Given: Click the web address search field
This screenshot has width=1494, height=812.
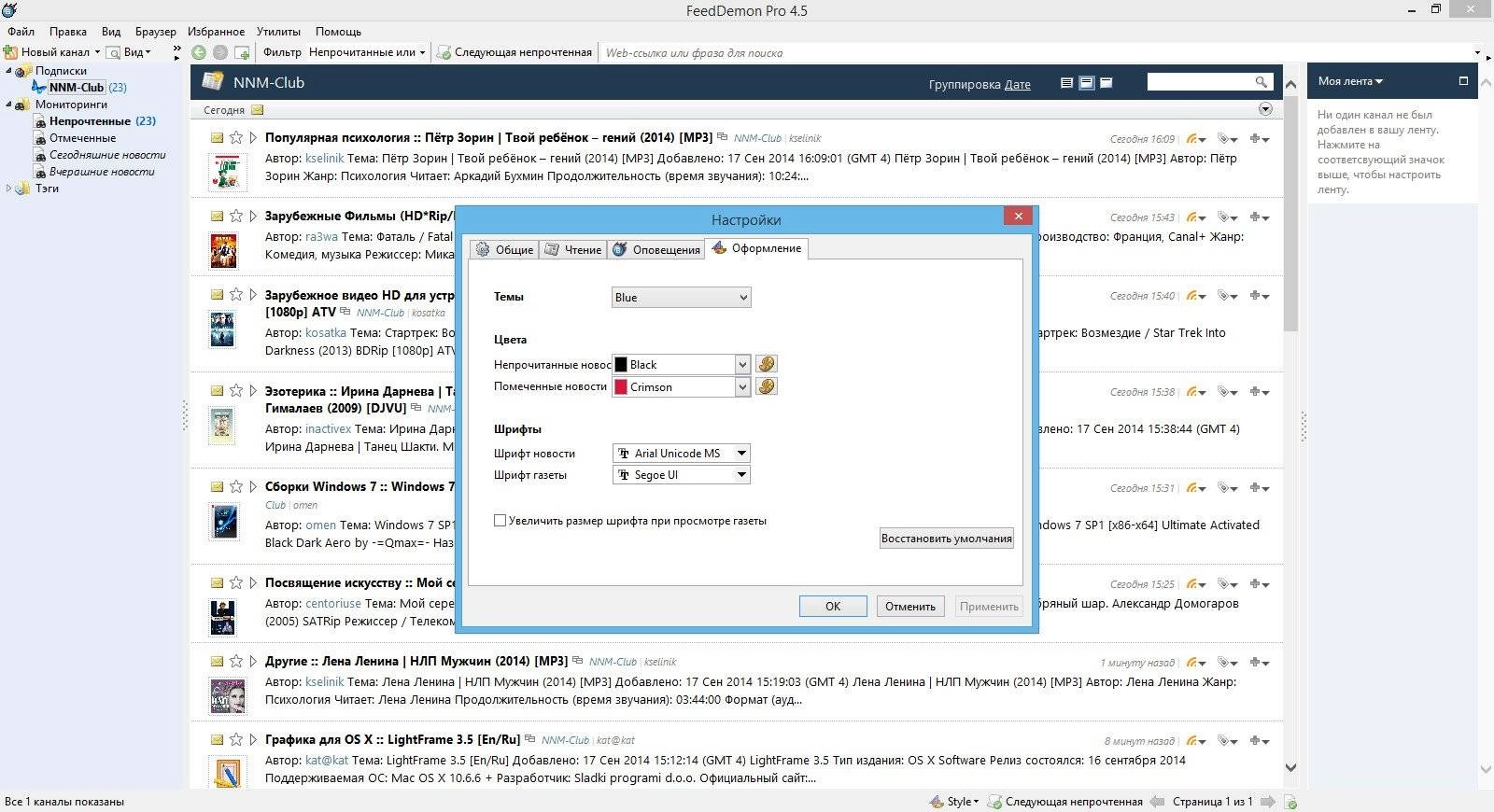Looking at the screenshot, I should [x=1036, y=53].
